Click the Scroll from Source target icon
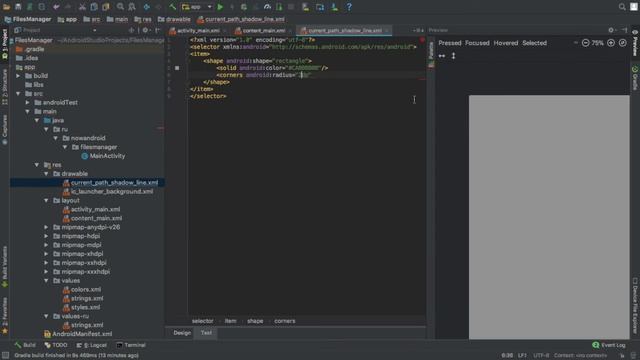Screen dimensions: 640x360 (131, 30)
